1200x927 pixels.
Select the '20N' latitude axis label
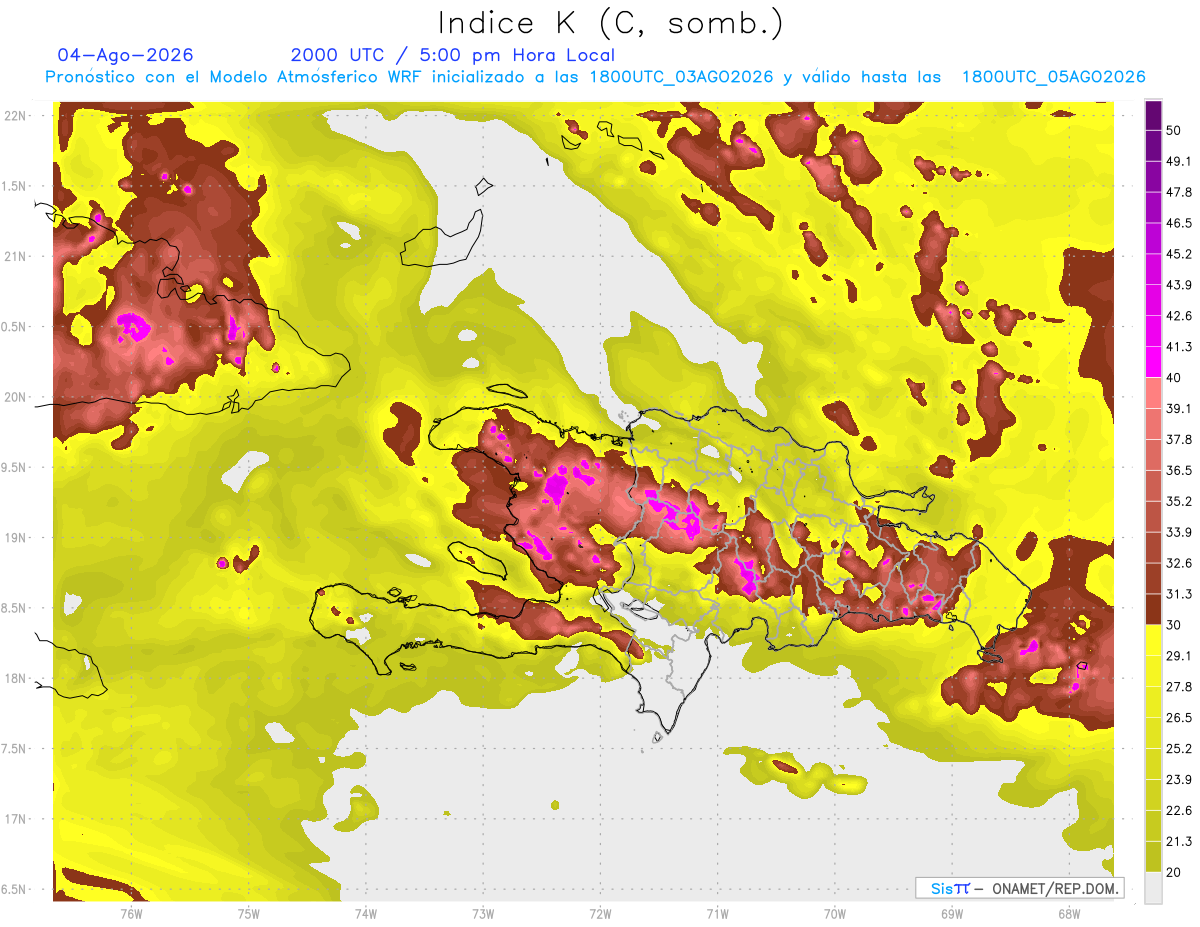(x=16, y=397)
